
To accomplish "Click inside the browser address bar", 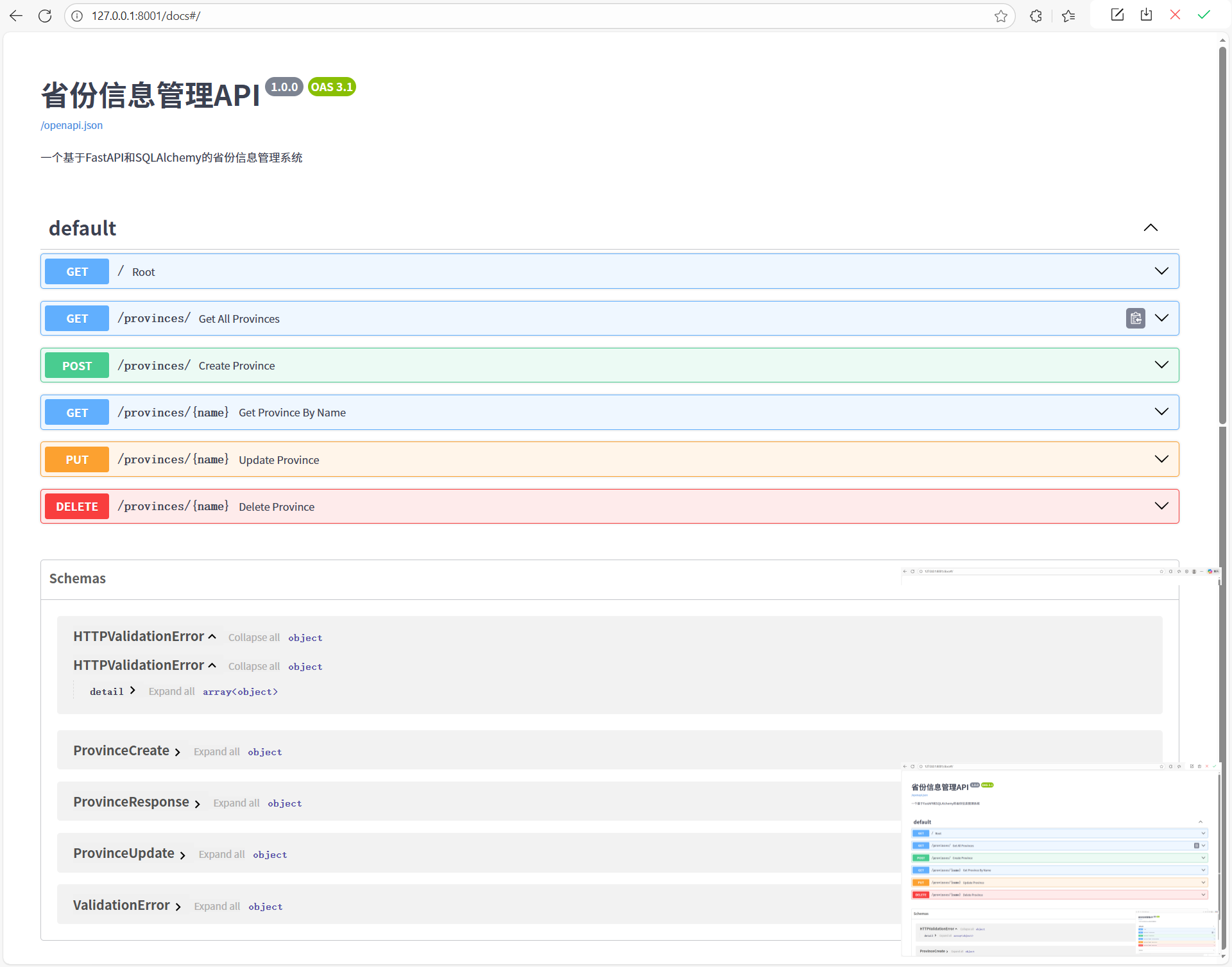I will (x=449, y=15).
